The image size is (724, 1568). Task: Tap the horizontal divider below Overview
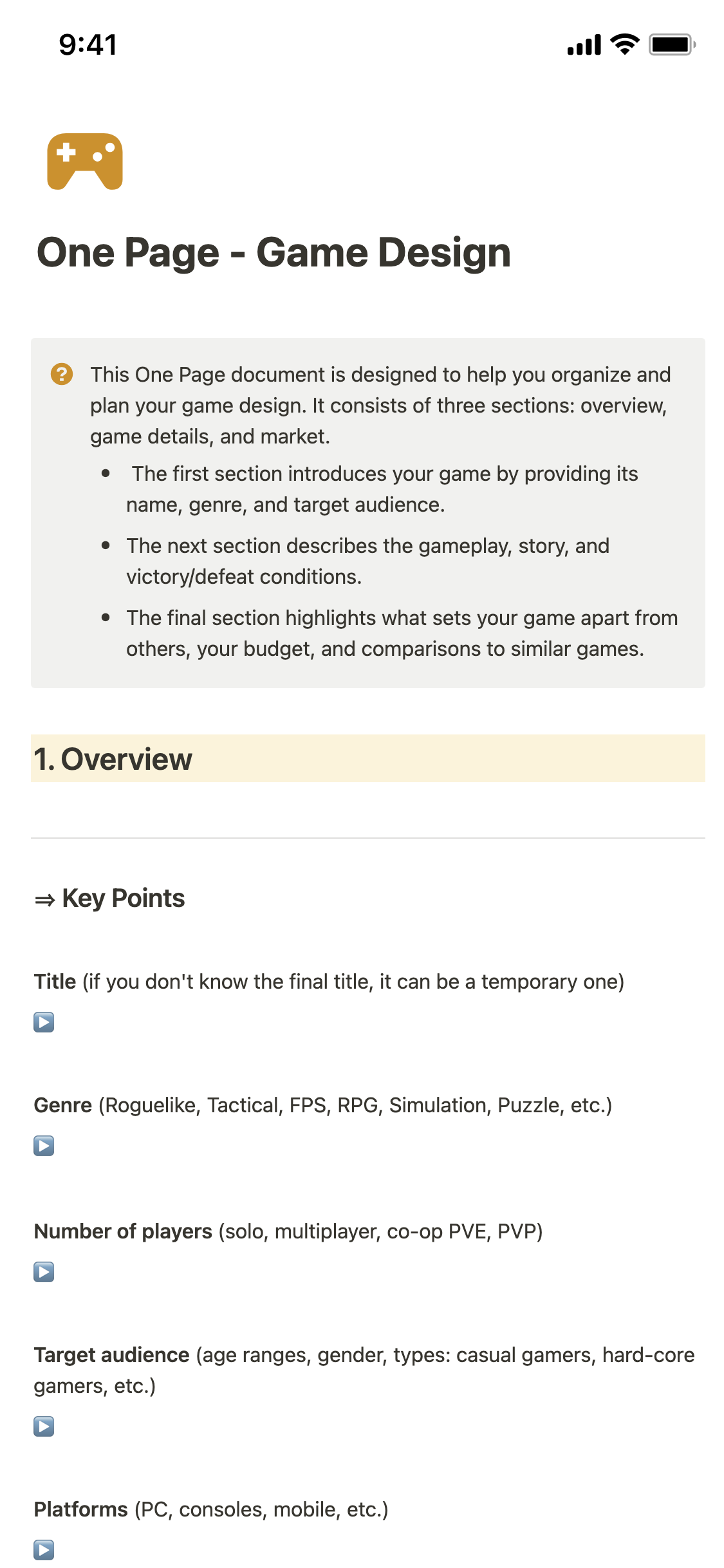[x=368, y=838]
